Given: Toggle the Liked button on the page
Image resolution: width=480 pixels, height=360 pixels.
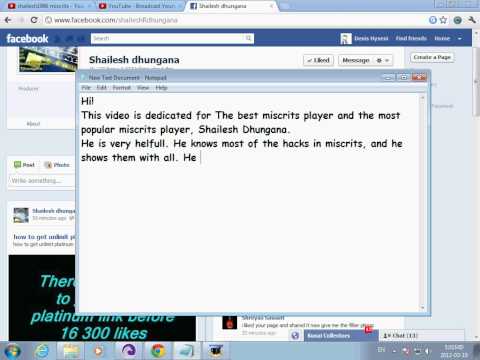Looking at the screenshot, I should pyautogui.click(x=318, y=60).
